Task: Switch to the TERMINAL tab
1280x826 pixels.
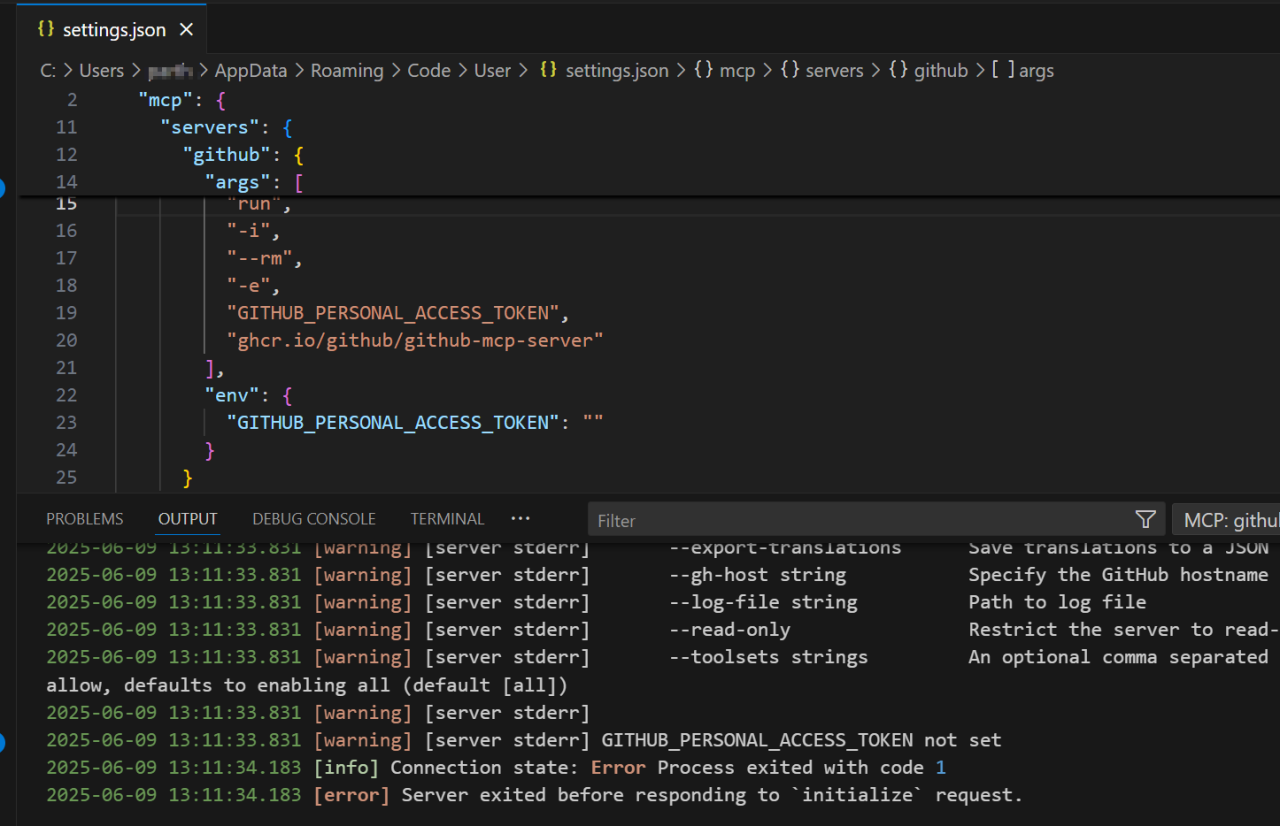Action: [x=447, y=518]
